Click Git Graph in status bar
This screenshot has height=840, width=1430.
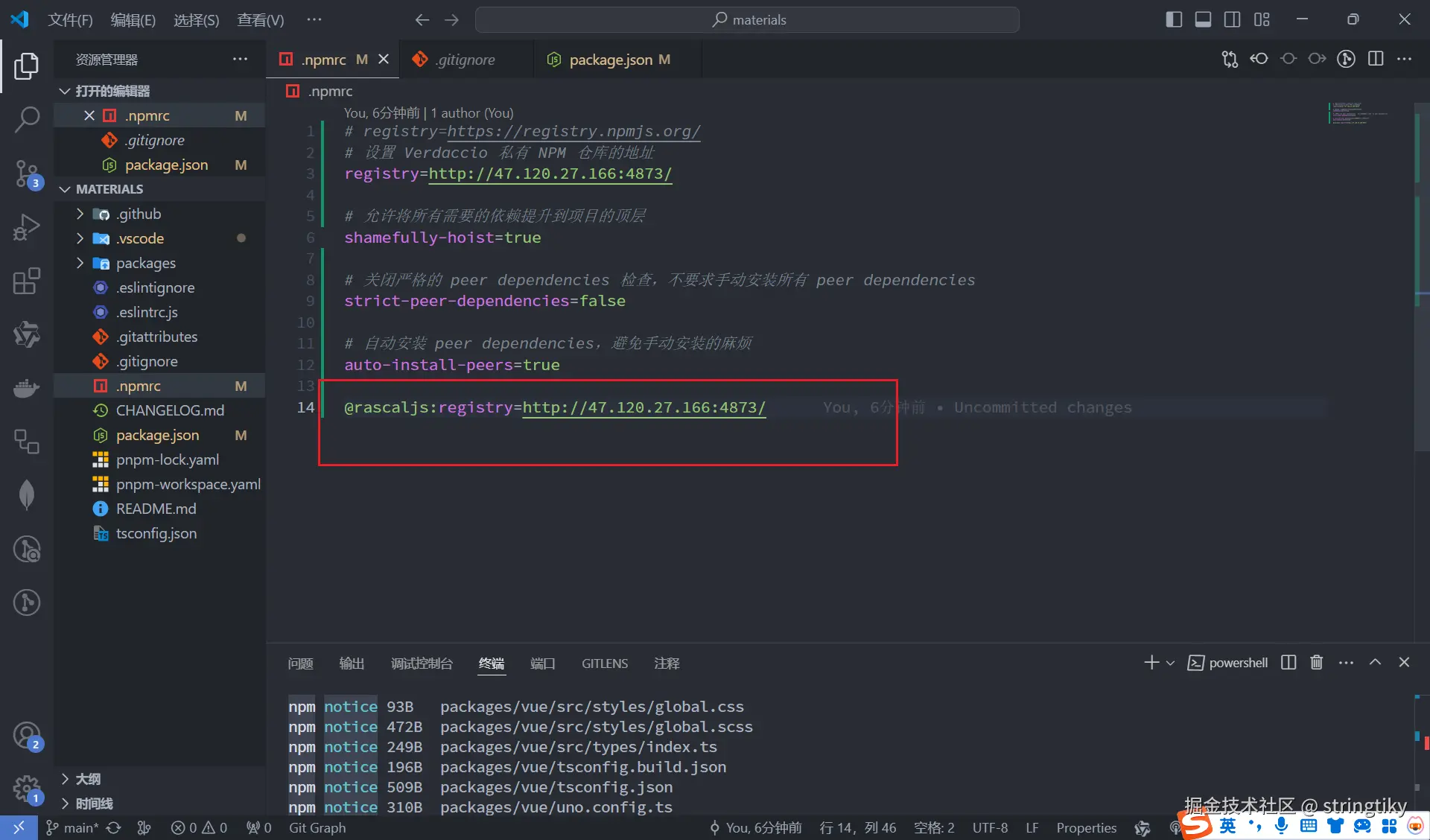click(317, 827)
